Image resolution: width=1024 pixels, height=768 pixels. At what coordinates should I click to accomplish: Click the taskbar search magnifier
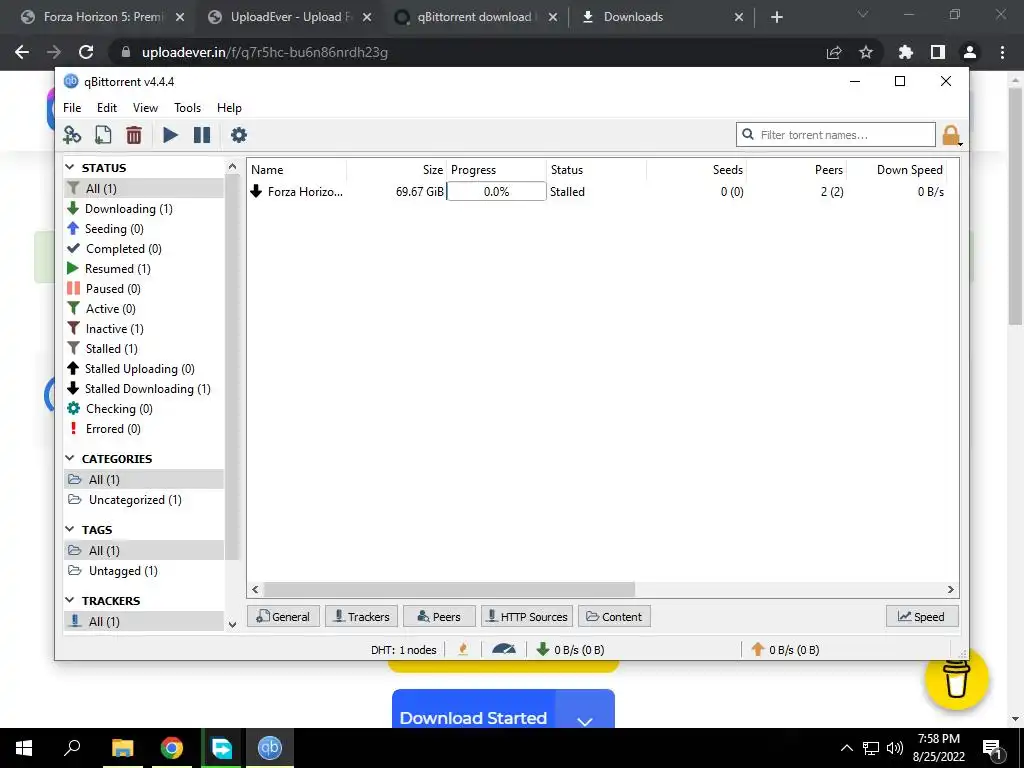72,747
